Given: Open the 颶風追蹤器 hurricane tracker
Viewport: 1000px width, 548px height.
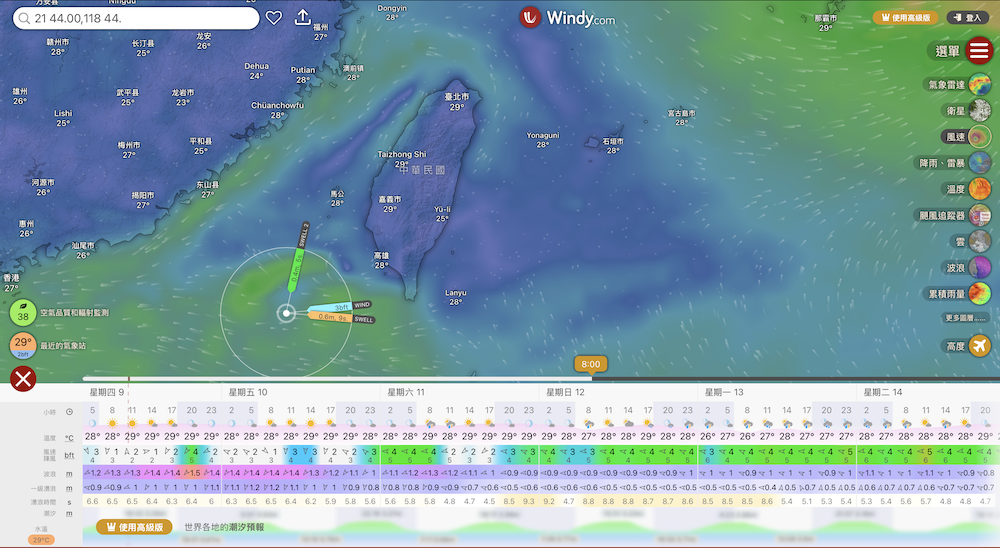Looking at the screenshot, I should (x=979, y=215).
